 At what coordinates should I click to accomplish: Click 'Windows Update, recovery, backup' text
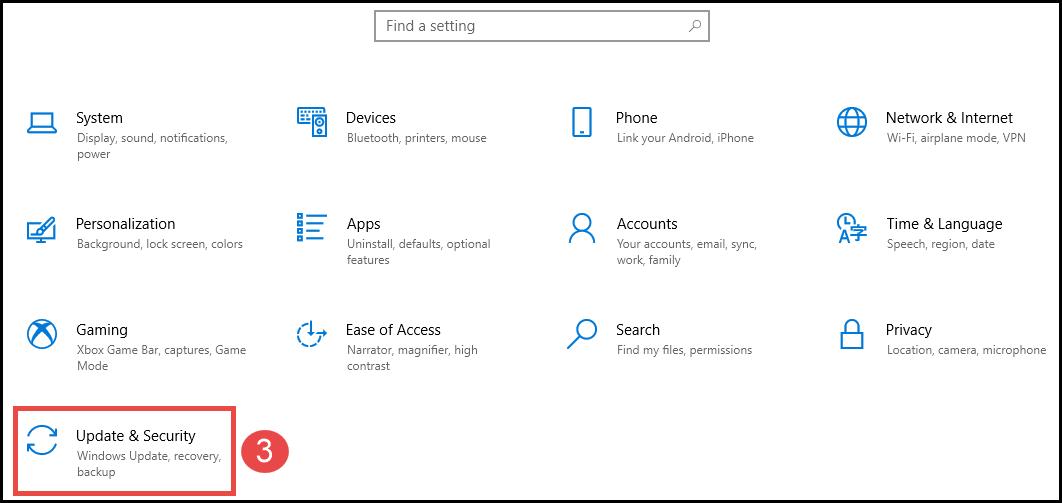point(149,464)
